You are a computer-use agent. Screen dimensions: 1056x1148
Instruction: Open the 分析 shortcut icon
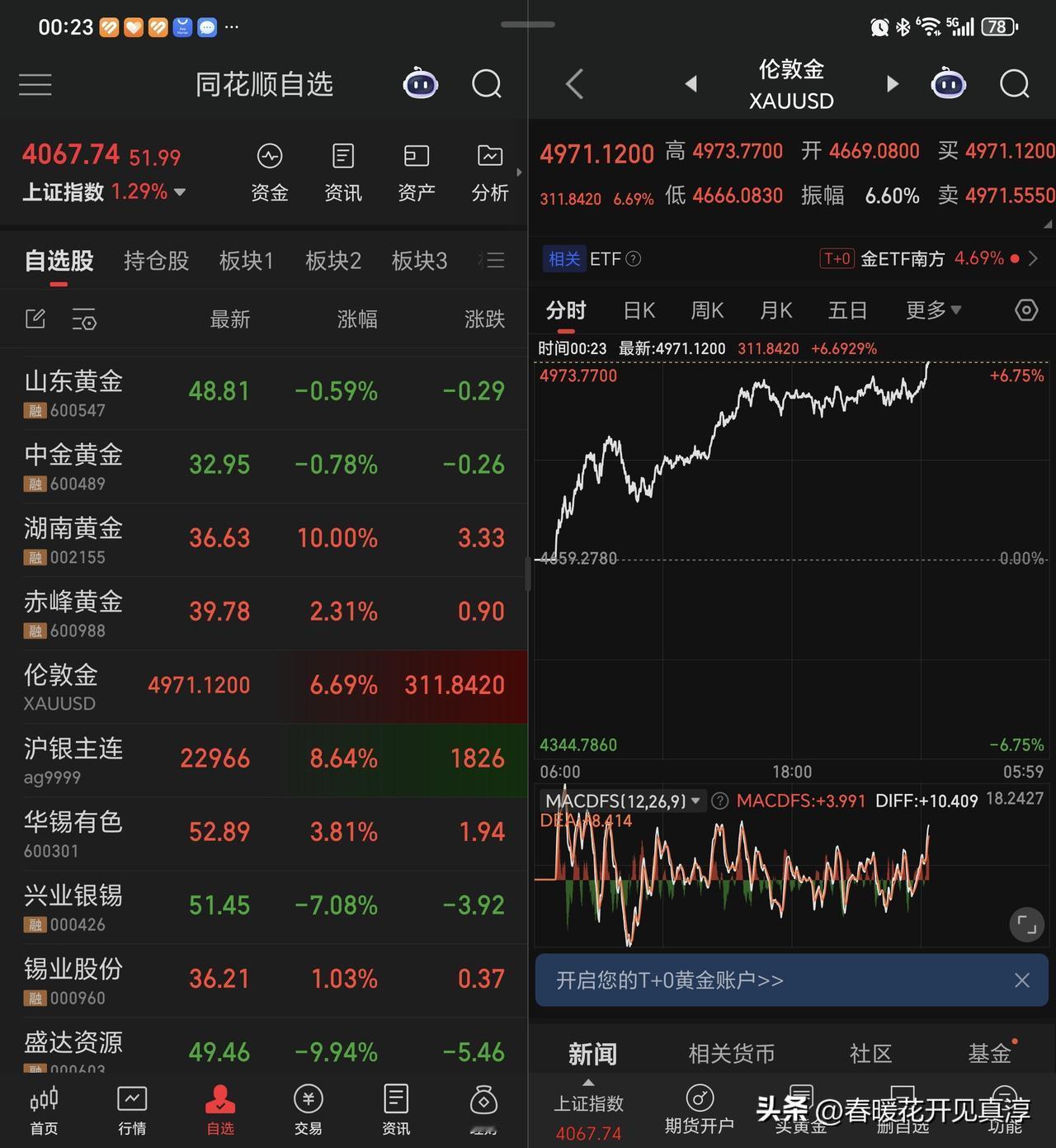coord(490,172)
